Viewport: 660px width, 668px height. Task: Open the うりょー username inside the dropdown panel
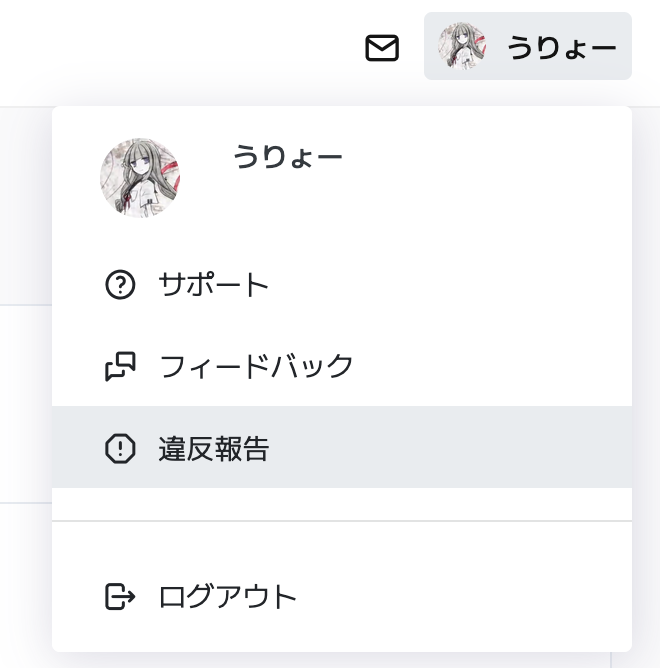[288, 158]
